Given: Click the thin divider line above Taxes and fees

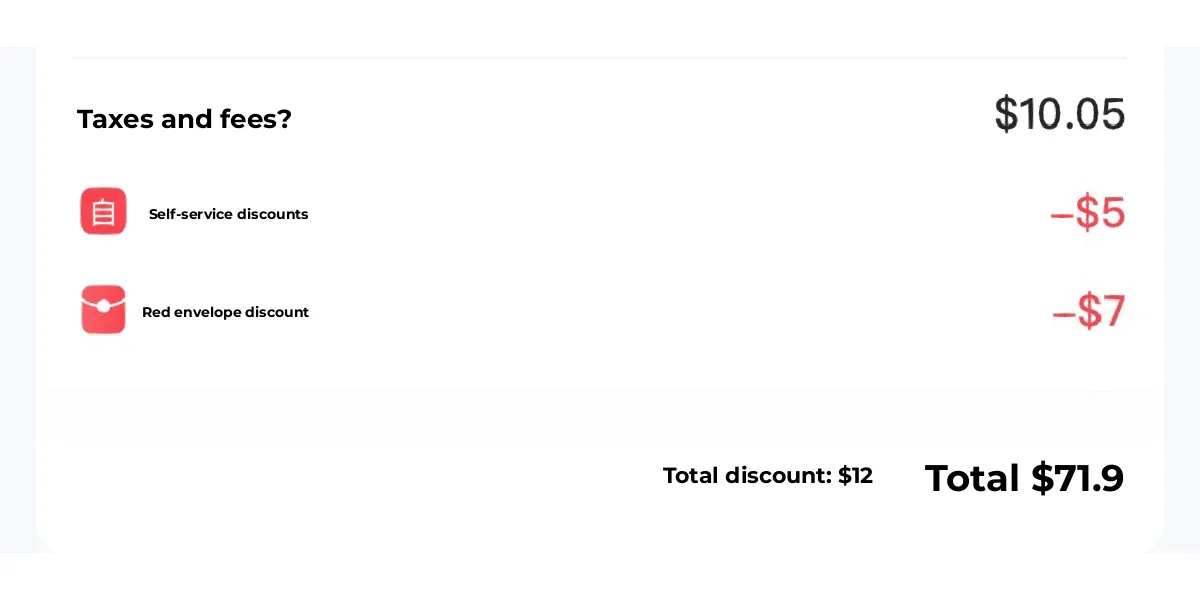Looking at the screenshot, I should tap(600, 58).
